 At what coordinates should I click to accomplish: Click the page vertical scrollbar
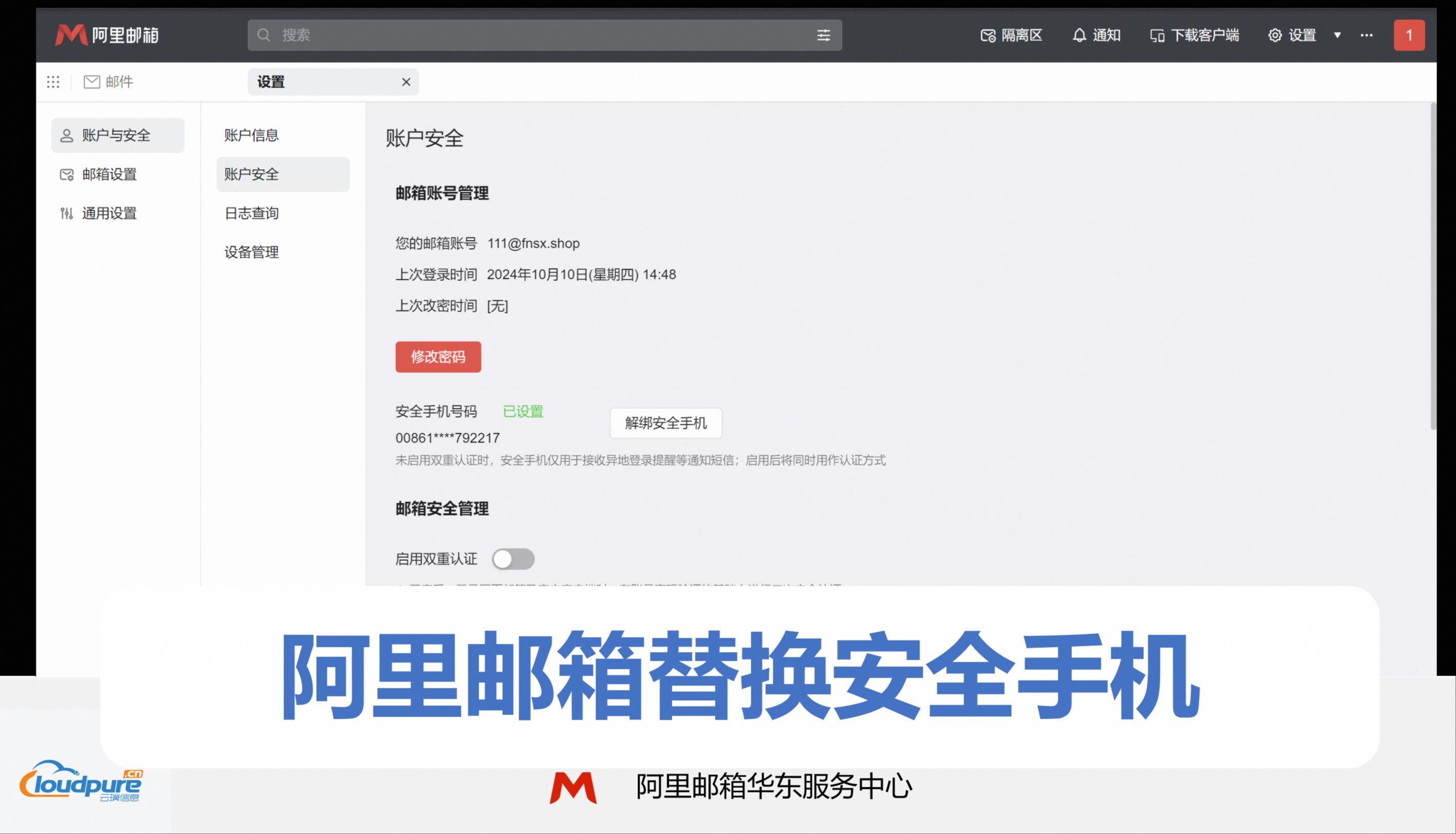(1433, 267)
